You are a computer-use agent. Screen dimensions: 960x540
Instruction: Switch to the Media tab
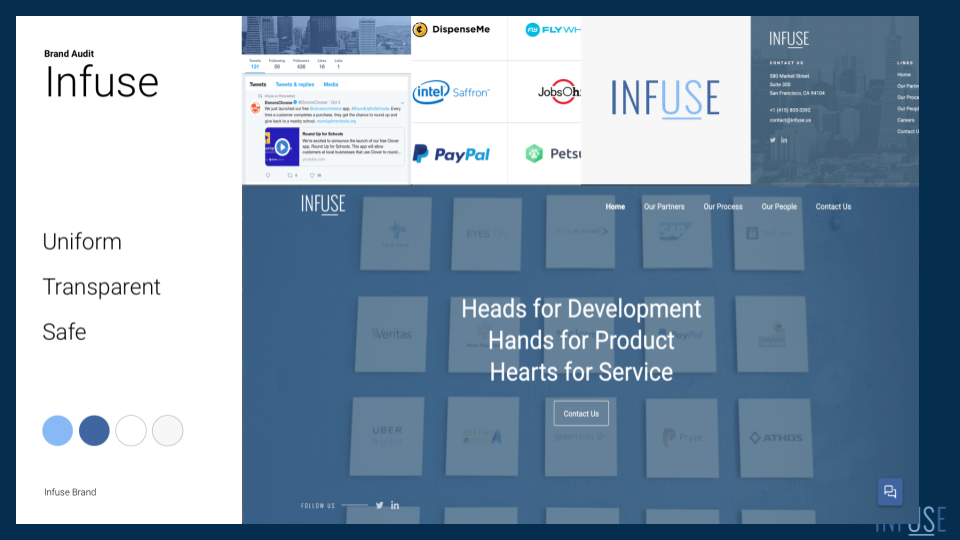331,84
